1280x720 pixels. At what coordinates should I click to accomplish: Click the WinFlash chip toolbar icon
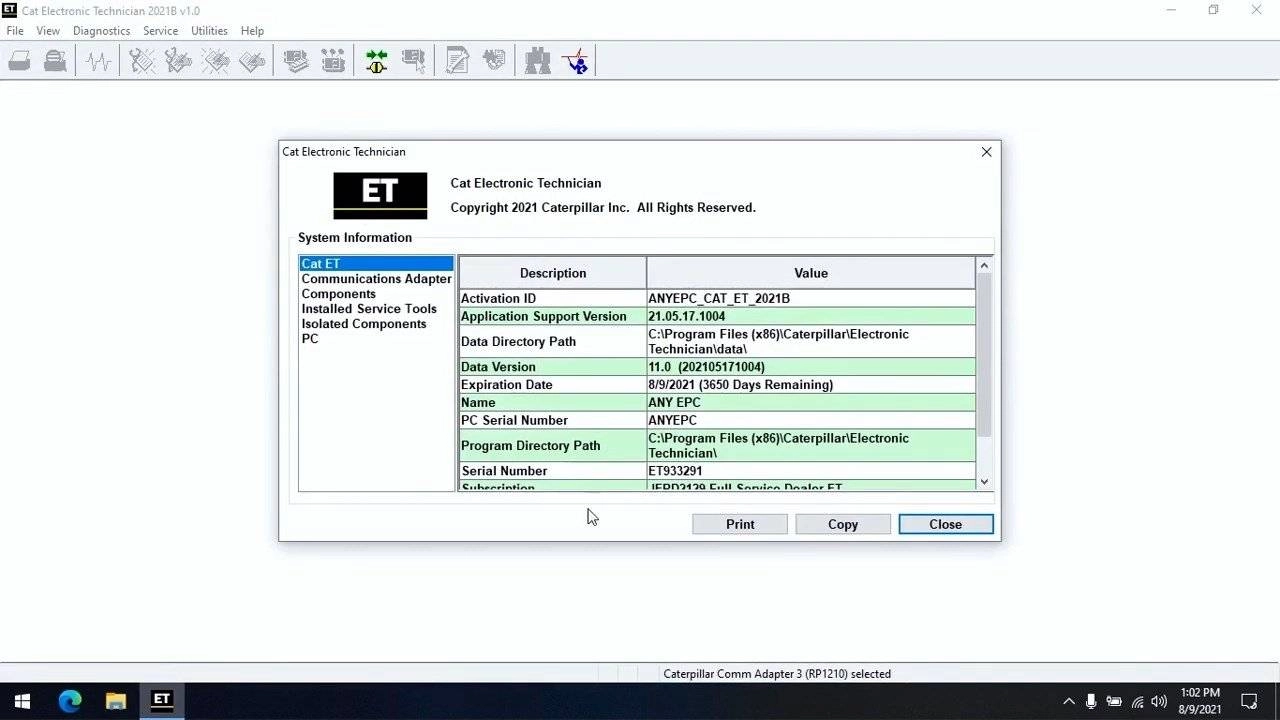click(494, 61)
